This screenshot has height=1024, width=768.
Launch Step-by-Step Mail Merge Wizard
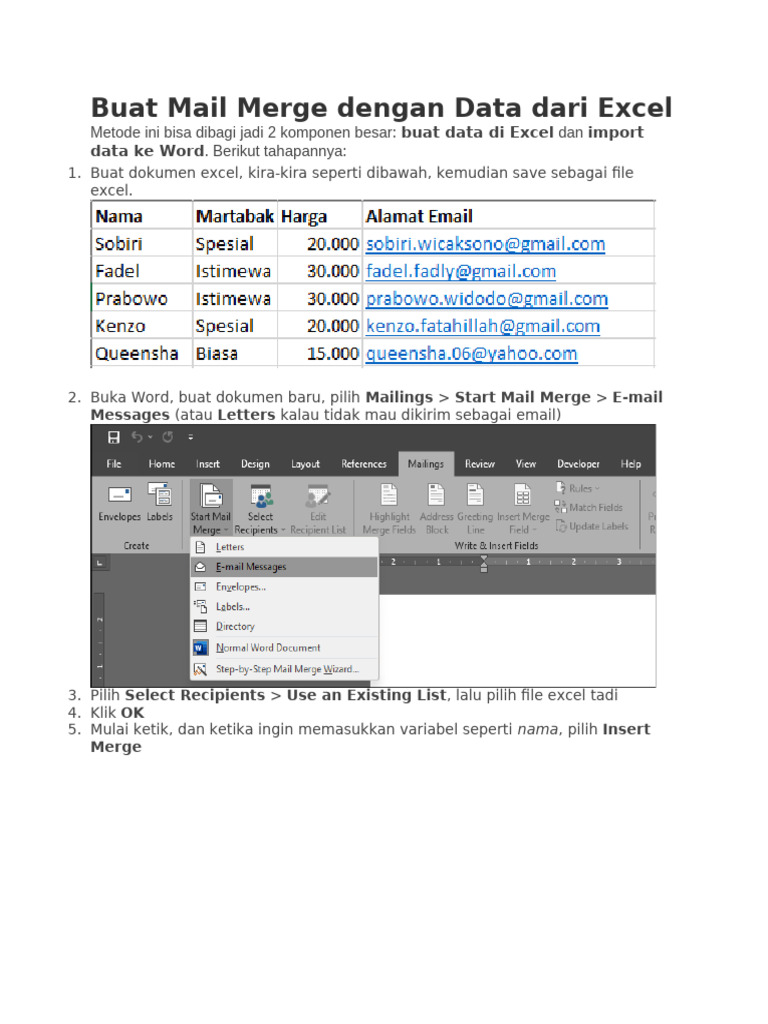tap(284, 669)
